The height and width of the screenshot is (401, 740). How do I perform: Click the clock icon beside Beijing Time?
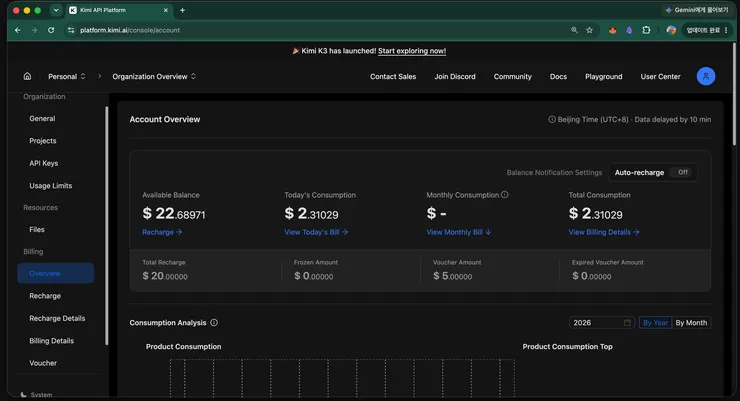point(552,119)
